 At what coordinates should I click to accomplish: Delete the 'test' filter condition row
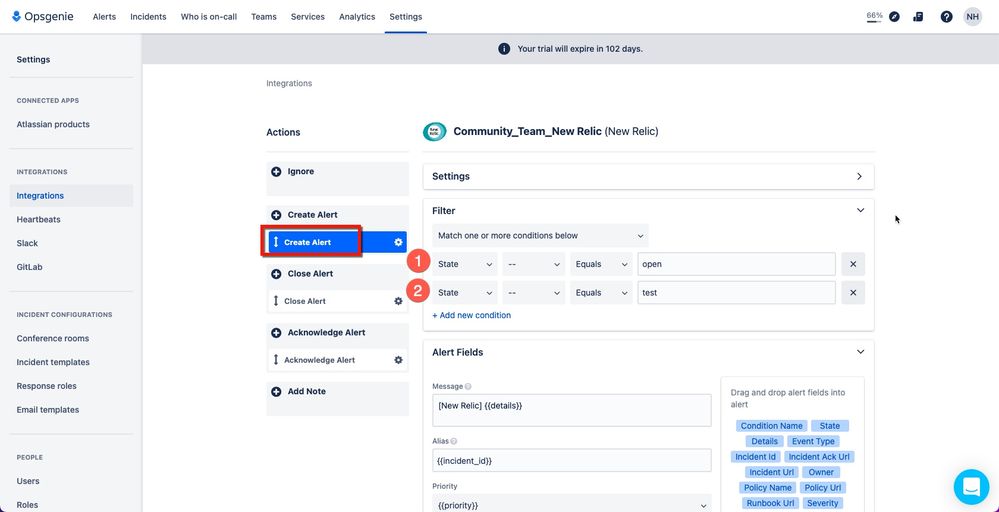click(x=853, y=293)
